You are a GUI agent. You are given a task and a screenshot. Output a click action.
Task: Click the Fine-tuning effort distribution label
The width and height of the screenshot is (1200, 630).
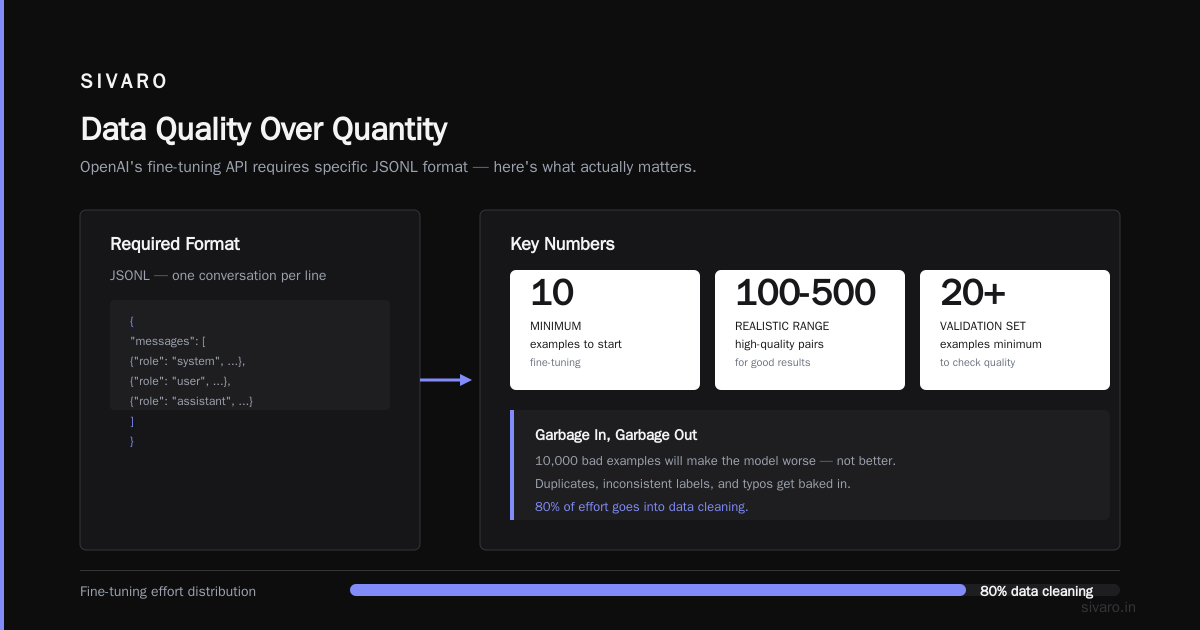168,591
